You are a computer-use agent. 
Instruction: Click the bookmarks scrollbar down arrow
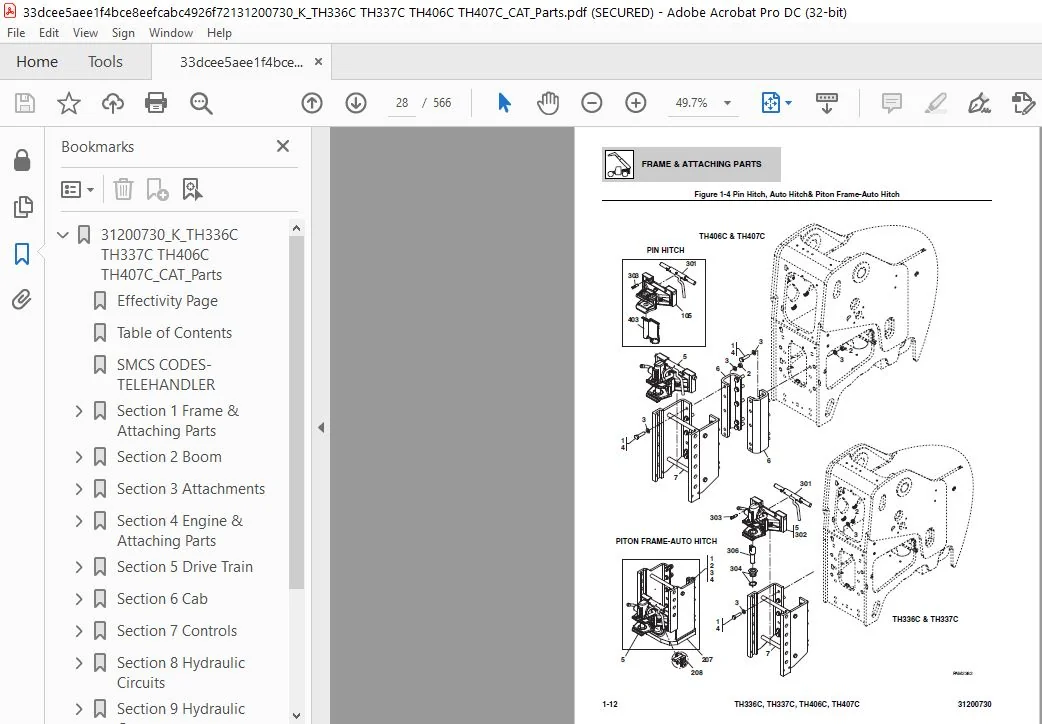(296, 717)
